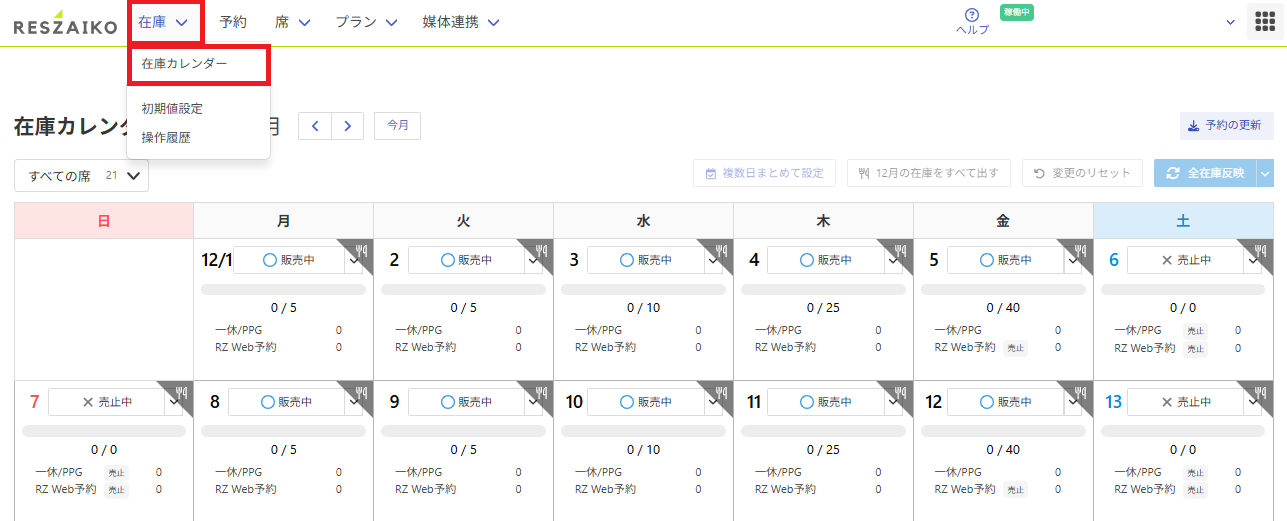Click 変更のリセット button
Screen dimensions: 1287x521
pyautogui.click(x=1082, y=173)
